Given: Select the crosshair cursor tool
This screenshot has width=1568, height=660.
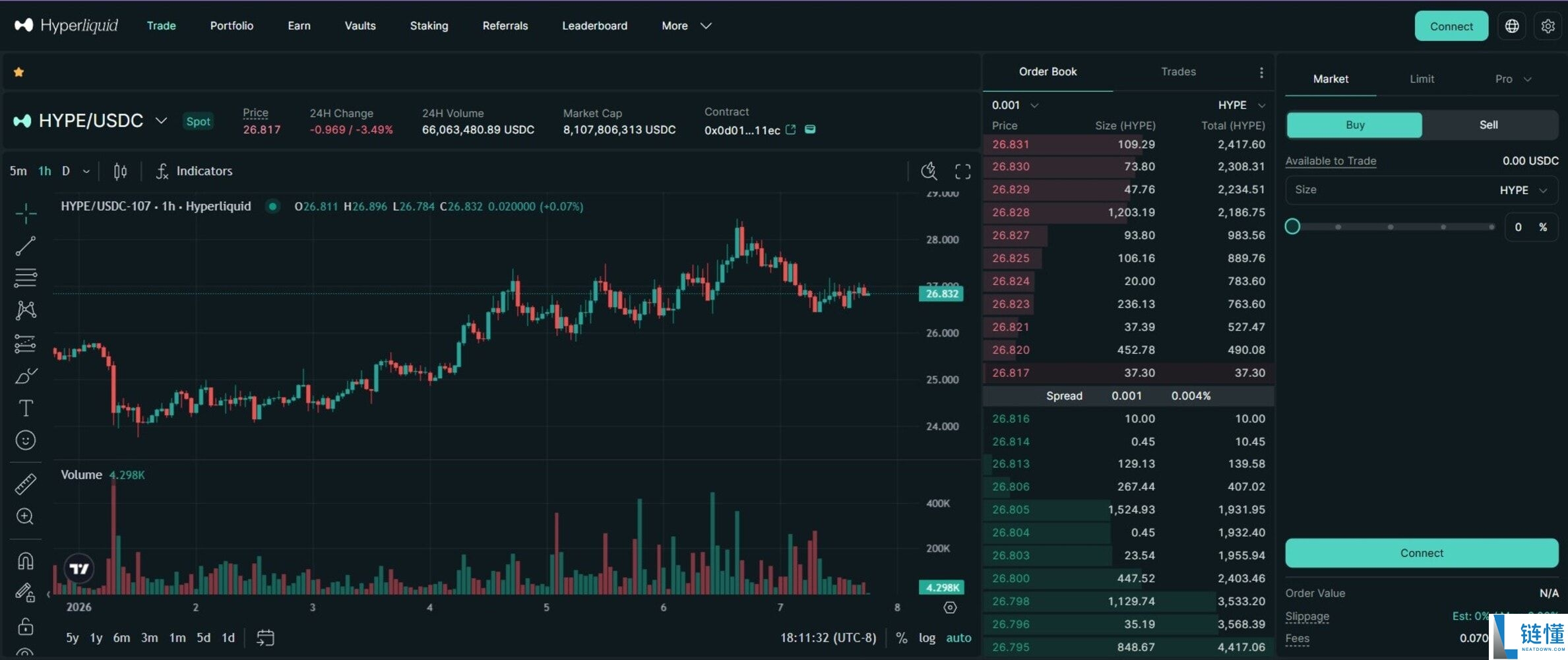Looking at the screenshot, I should tap(26, 213).
